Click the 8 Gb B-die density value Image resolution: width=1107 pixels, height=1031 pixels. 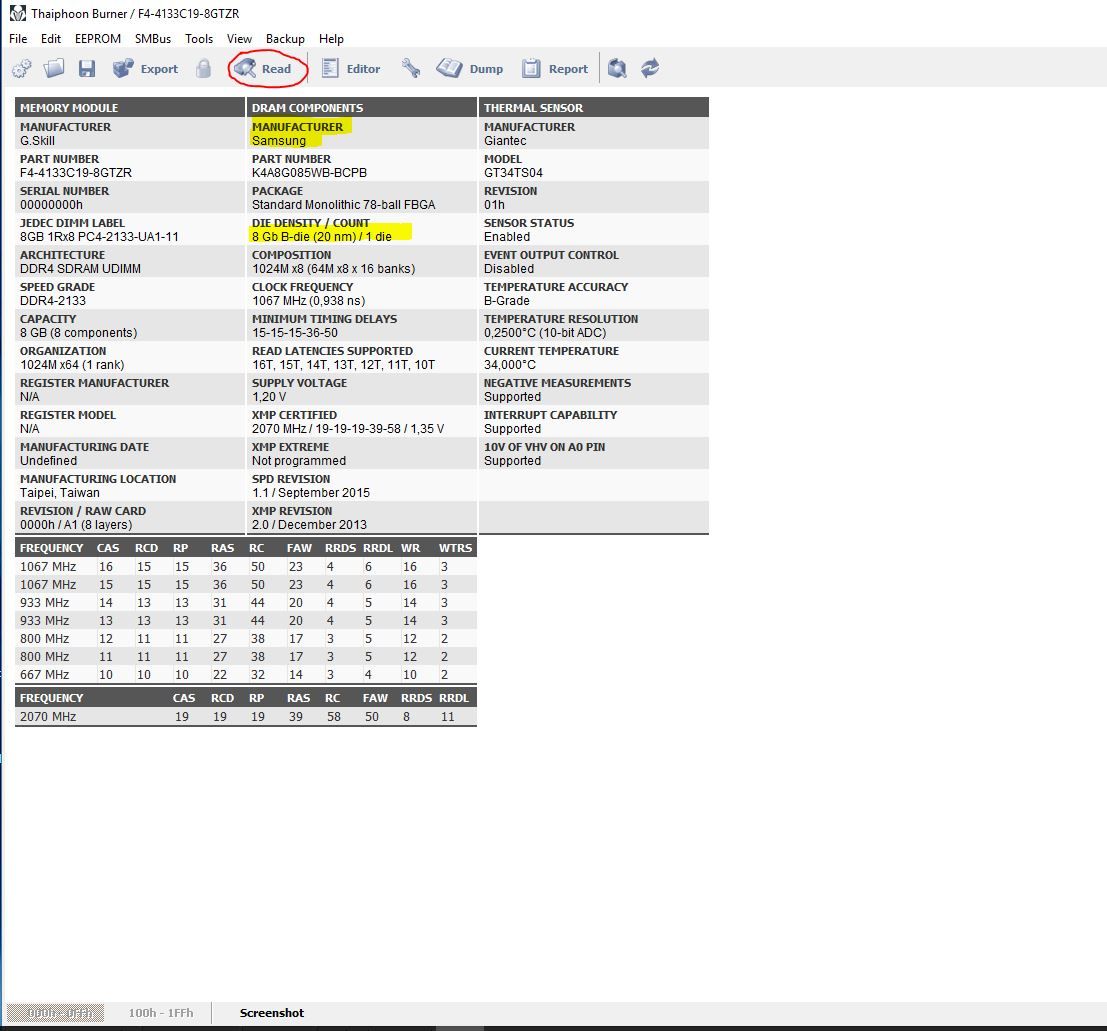(x=322, y=237)
